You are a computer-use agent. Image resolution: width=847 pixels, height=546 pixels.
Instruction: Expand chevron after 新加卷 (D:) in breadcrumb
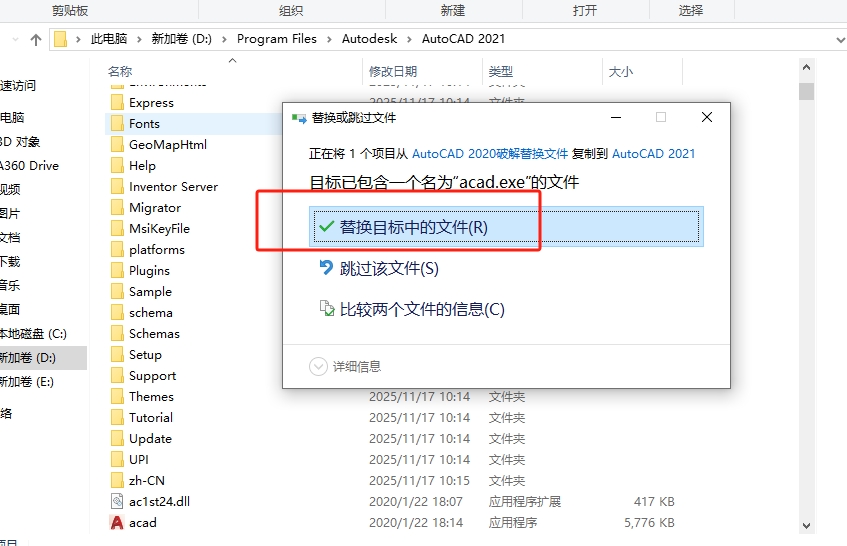click(x=224, y=39)
